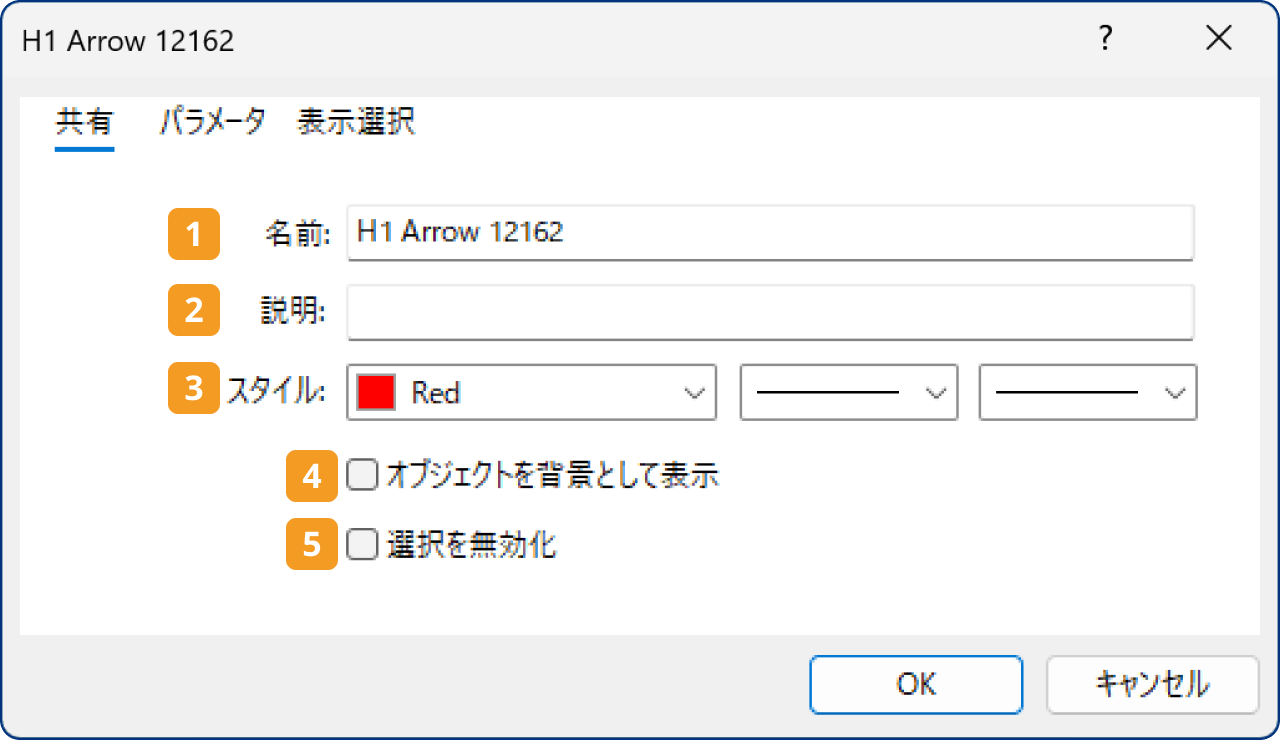
Task: Enable オブジェクトを背景として表示 checkbox
Action: coord(361,477)
